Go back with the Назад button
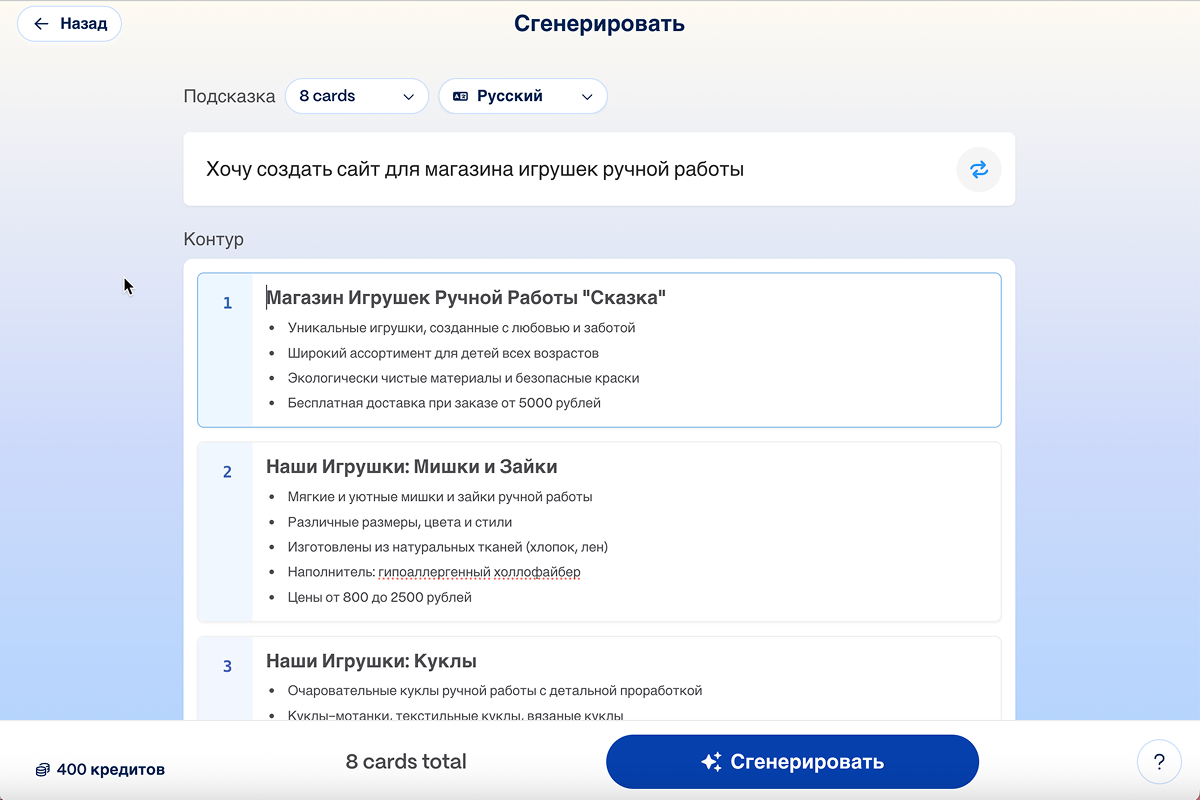 tap(70, 24)
